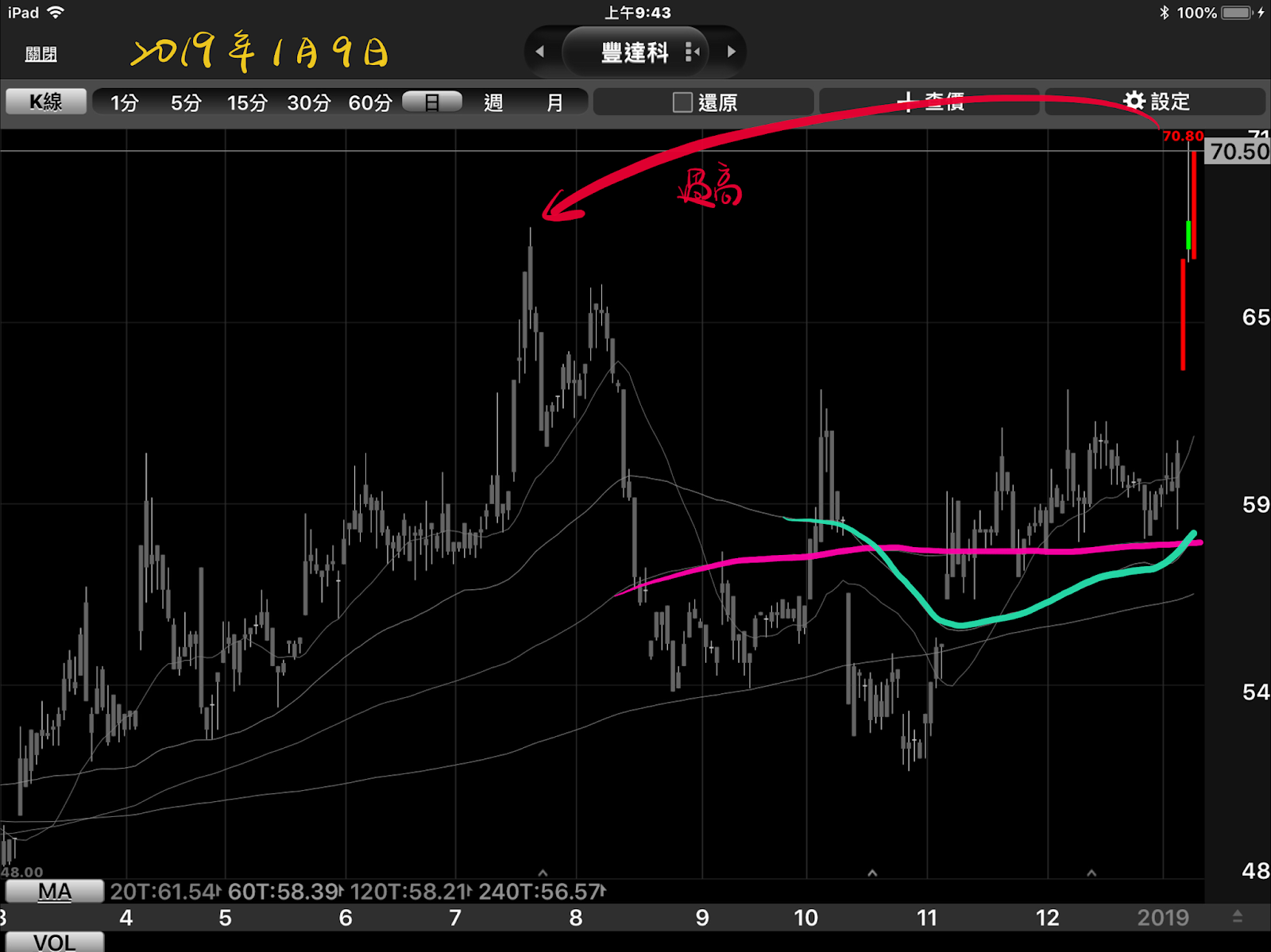Tap the 20T:61.54 moving average value

(x=165, y=892)
